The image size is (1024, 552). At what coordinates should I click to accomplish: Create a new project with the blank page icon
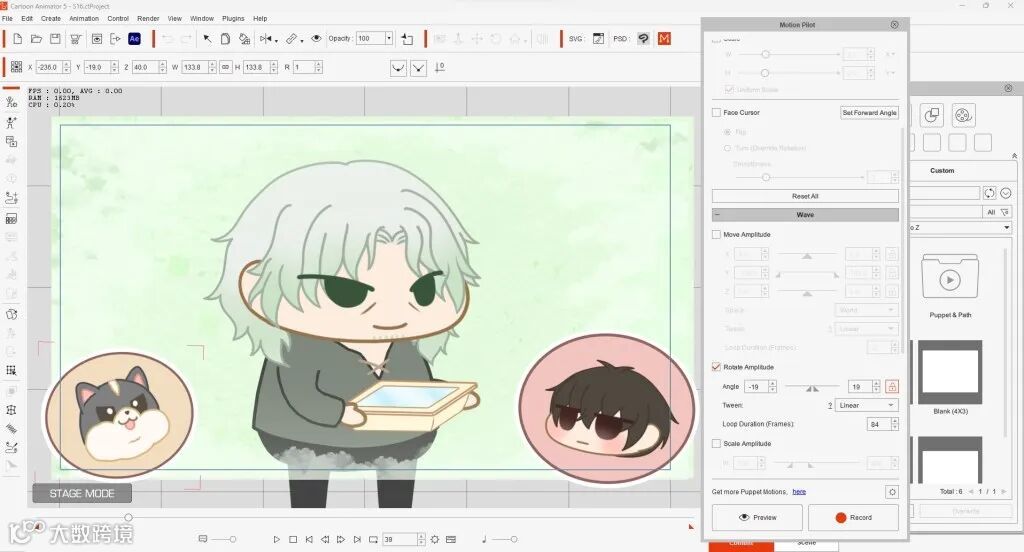(x=18, y=39)
